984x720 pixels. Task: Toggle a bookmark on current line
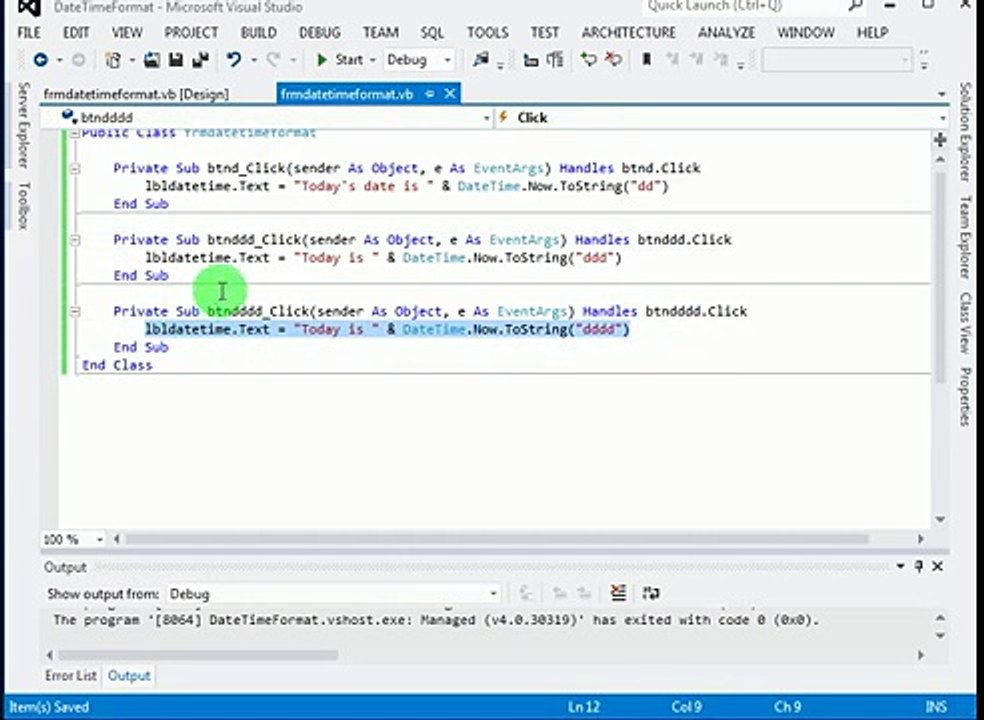click(646, 60)
